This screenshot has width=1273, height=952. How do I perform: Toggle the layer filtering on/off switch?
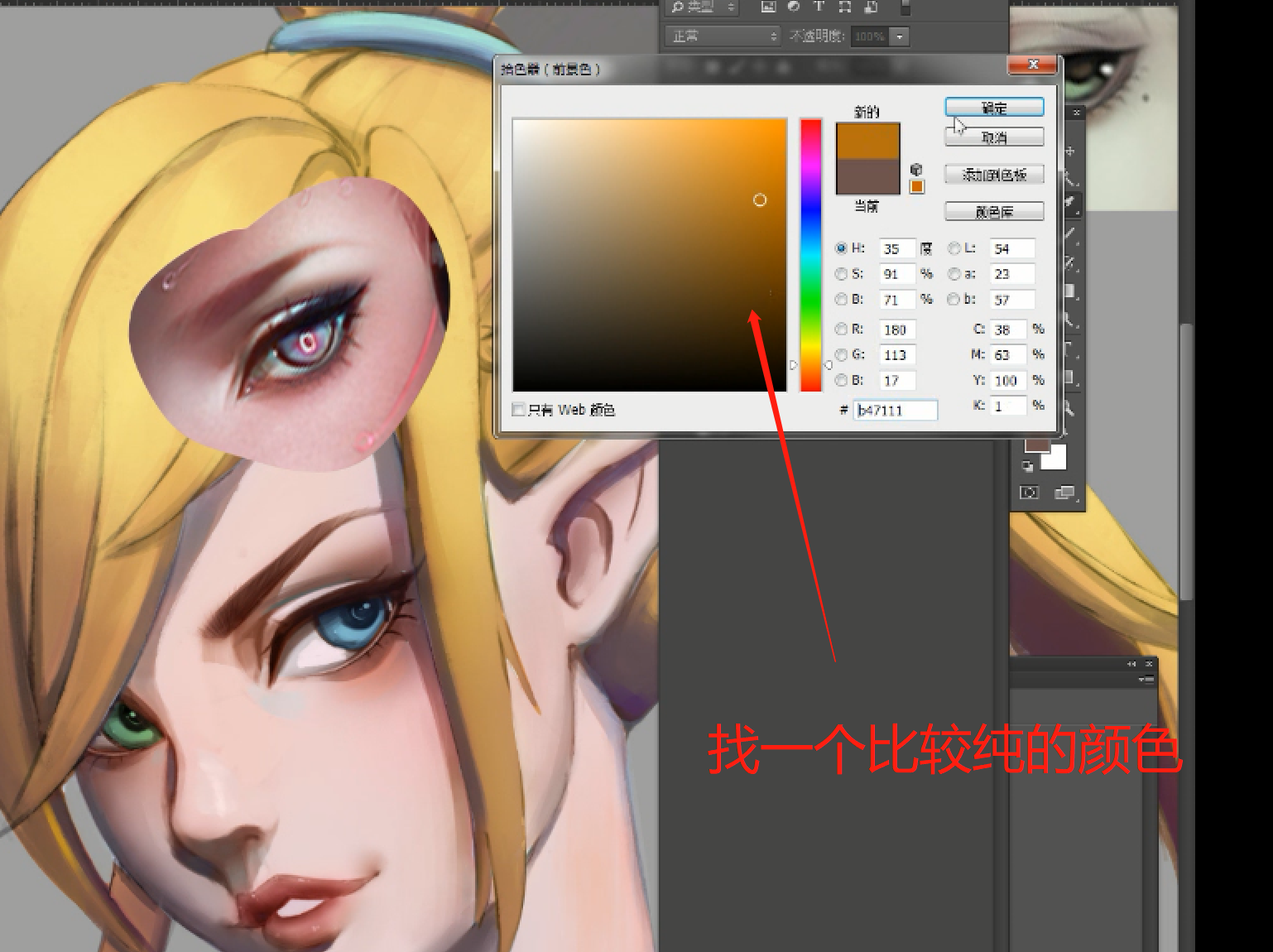[906, 8]
